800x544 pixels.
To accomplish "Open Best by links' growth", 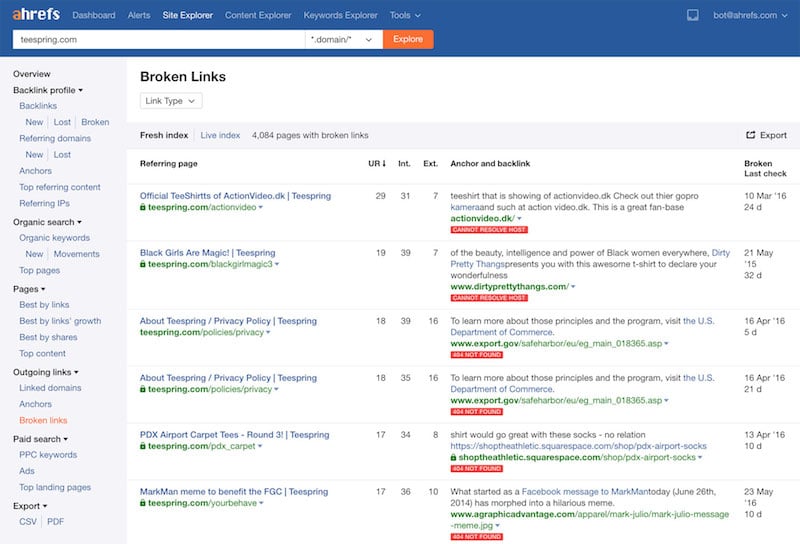I will (60, 321).
